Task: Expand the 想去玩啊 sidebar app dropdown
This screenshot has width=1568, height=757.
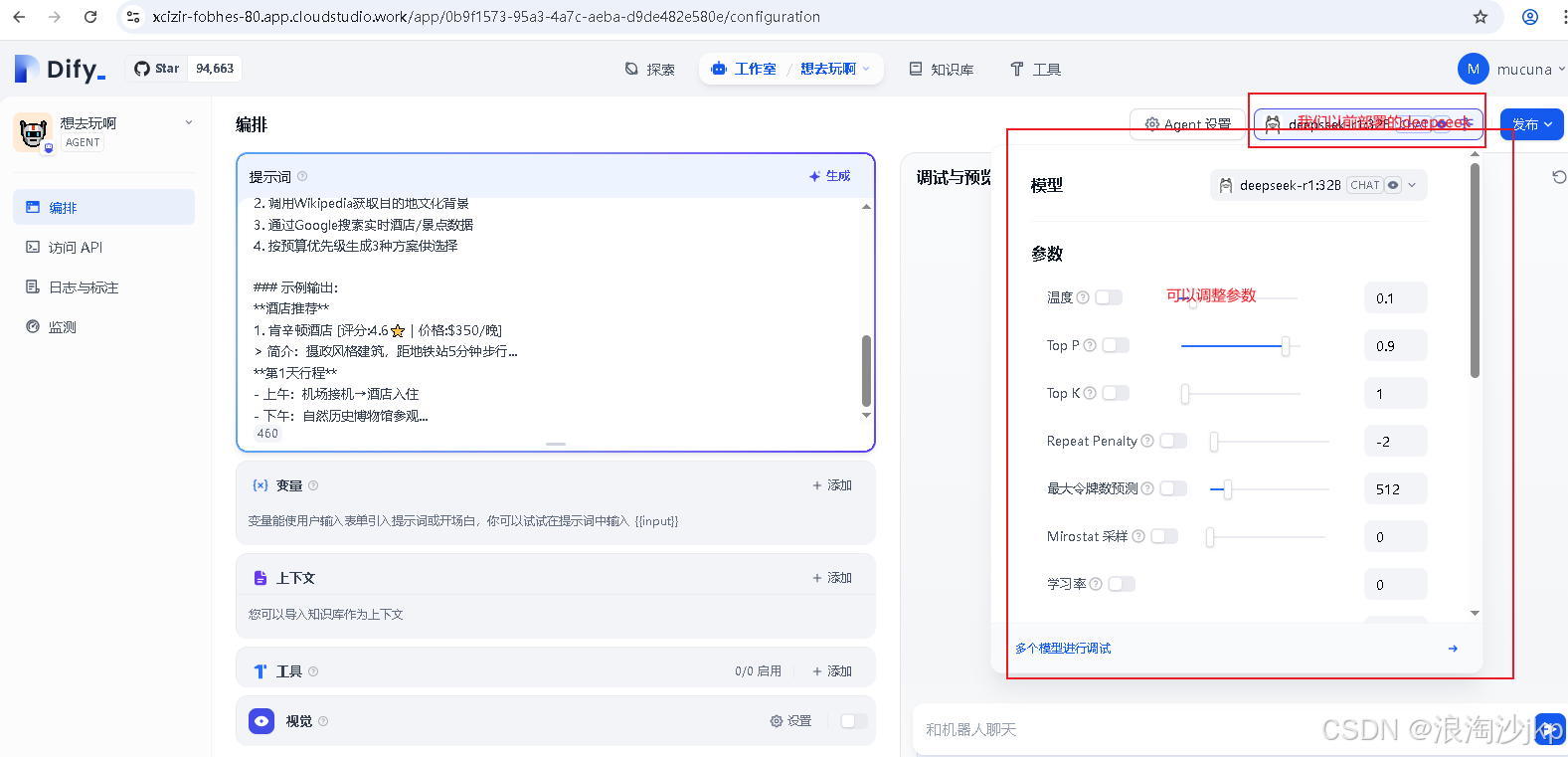Action: click(189, 122)
